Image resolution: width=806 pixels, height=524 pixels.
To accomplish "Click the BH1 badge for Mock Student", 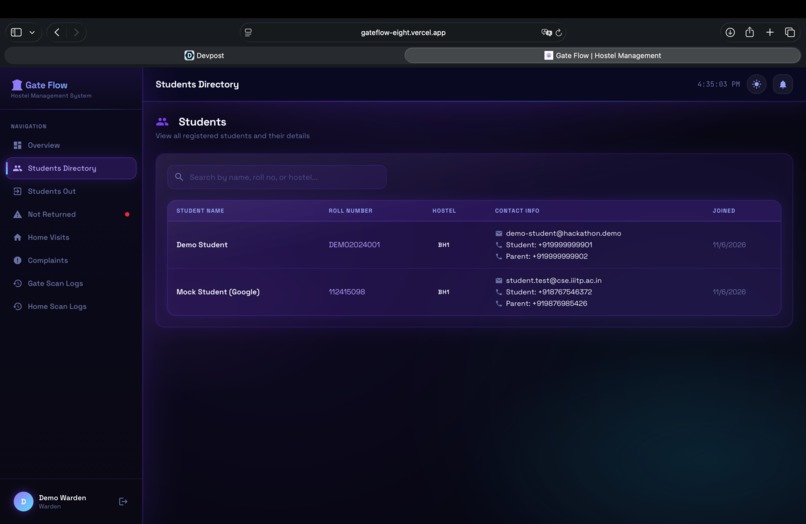I will (x=444, y=292).
